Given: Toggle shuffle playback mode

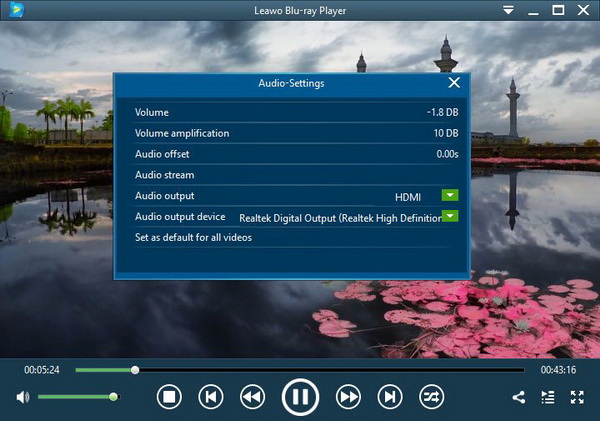Looking at the screenshot, I should pyautogui.click(x=430, y=397).
